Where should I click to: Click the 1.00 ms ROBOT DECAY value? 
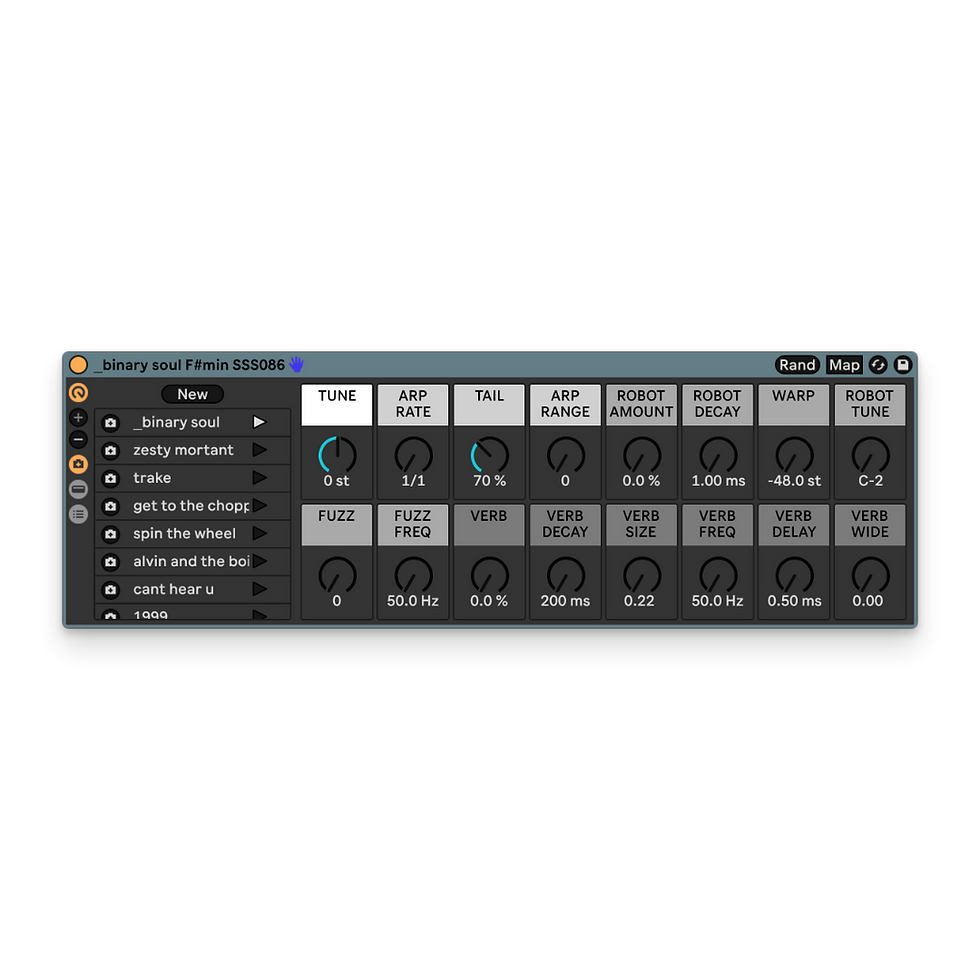tap(718, 481)
